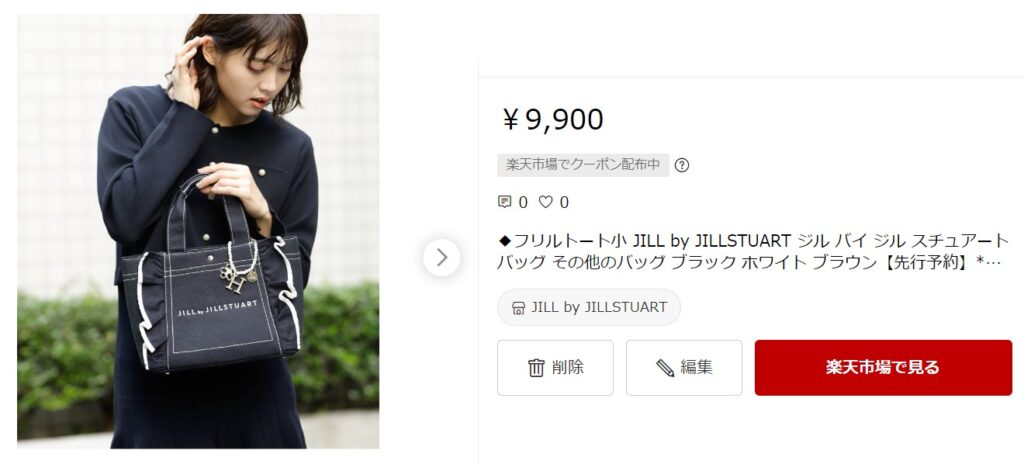Click the JILL by JILLSTUART logo on bag
The width and height of the screenshot is (1024, 464).
[x=217, y=308]
